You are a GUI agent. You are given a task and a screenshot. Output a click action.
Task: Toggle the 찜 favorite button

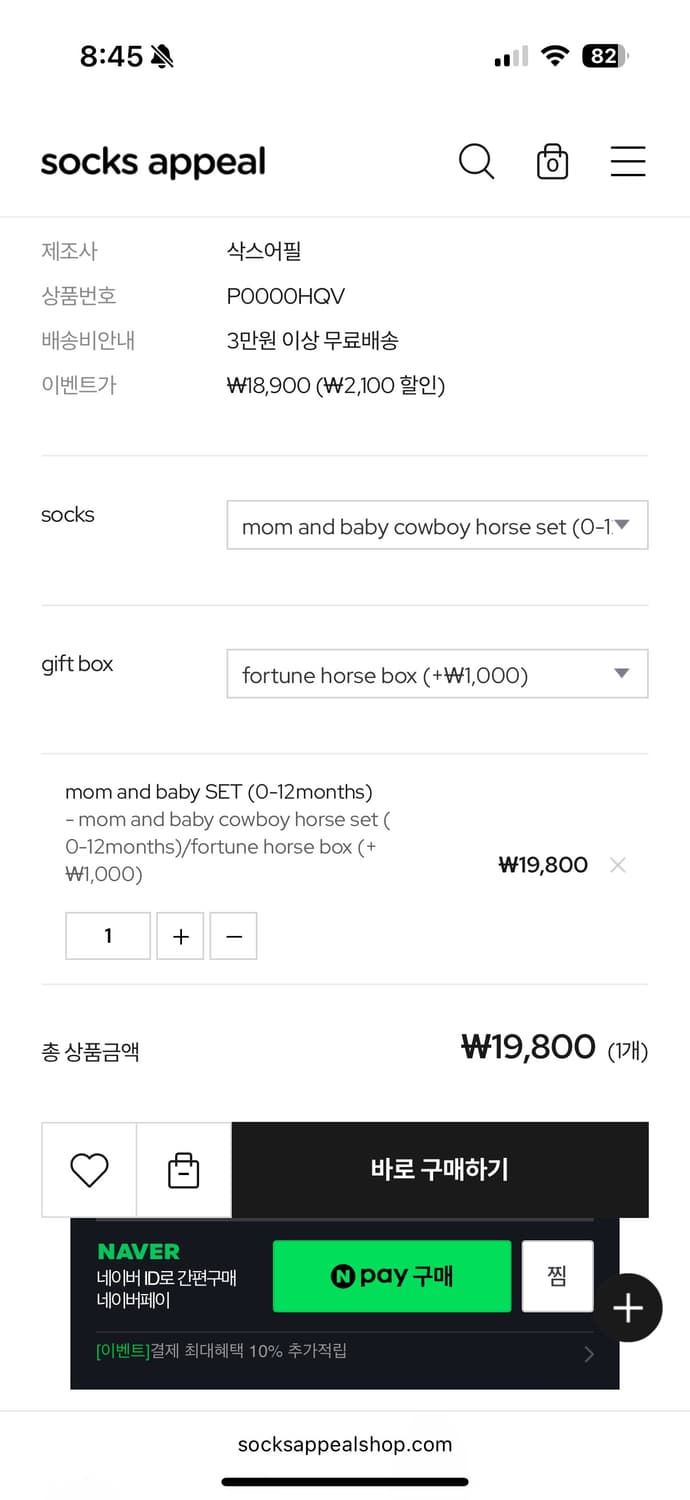tap(557, 1276)
